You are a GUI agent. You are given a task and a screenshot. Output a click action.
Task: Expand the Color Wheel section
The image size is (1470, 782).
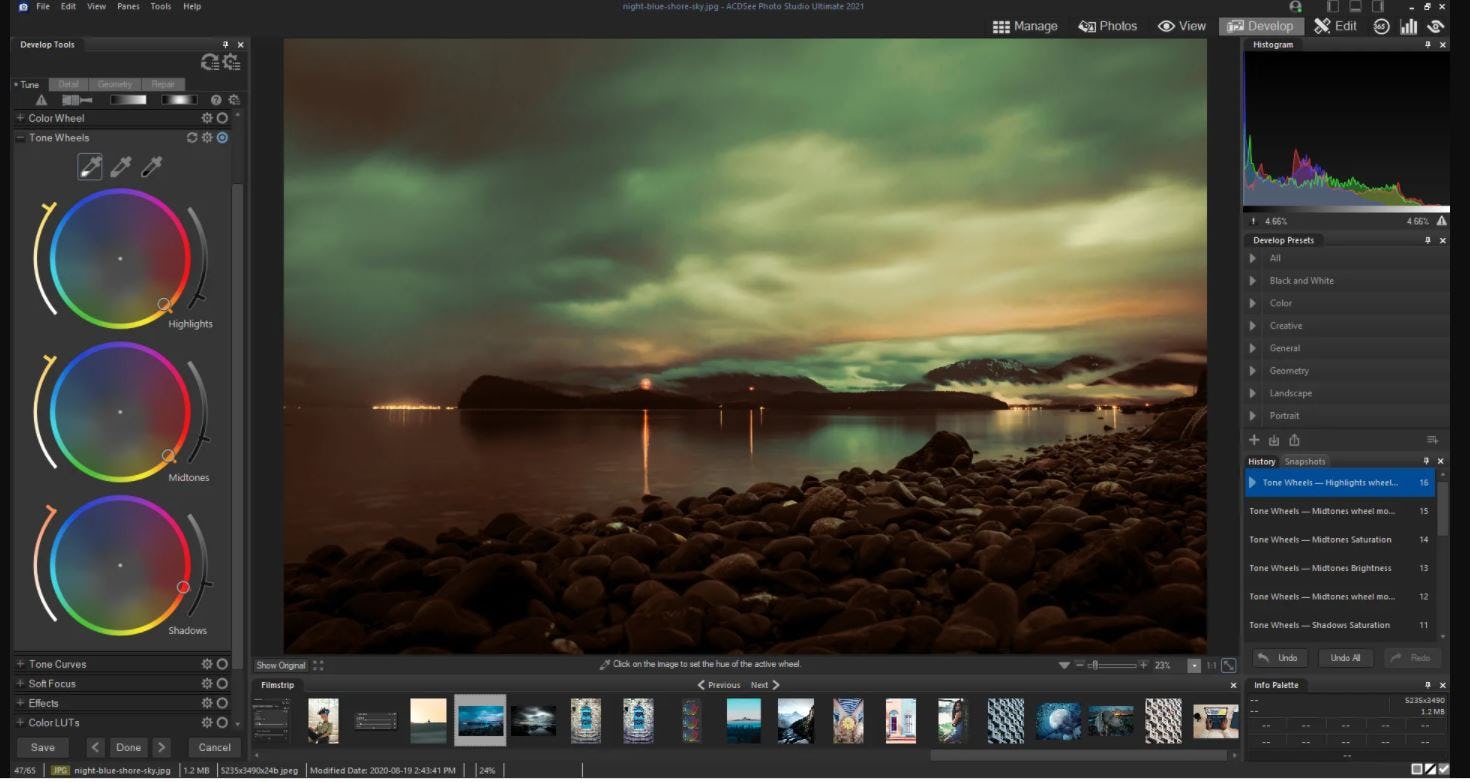(x=20, y=118)
